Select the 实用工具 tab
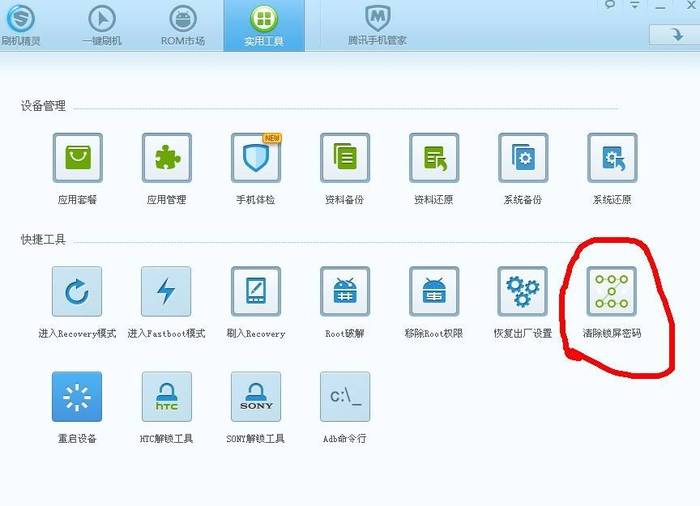700x506 pixels. tap(264, 25)
